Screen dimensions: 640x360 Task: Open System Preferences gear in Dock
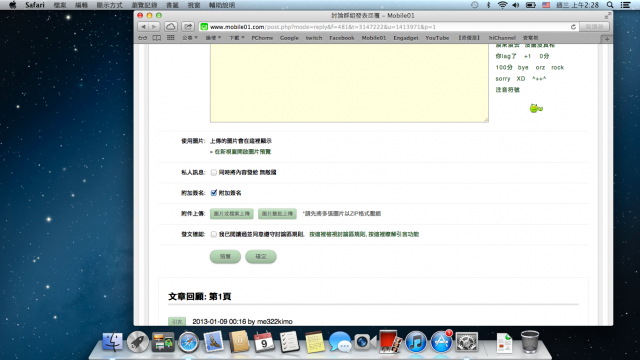tap(467, 342)
